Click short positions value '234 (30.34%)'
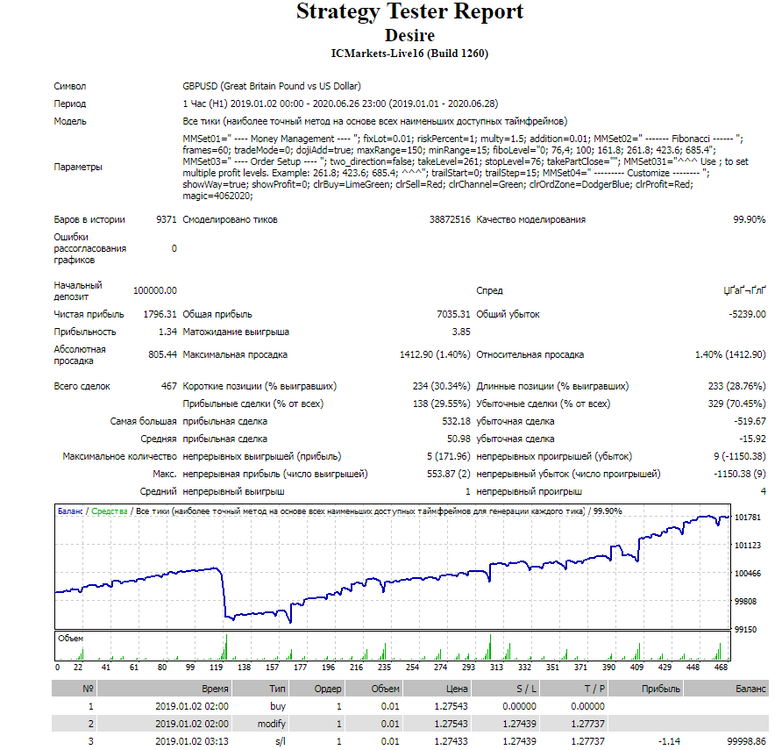782x750 pixels. 441,386
